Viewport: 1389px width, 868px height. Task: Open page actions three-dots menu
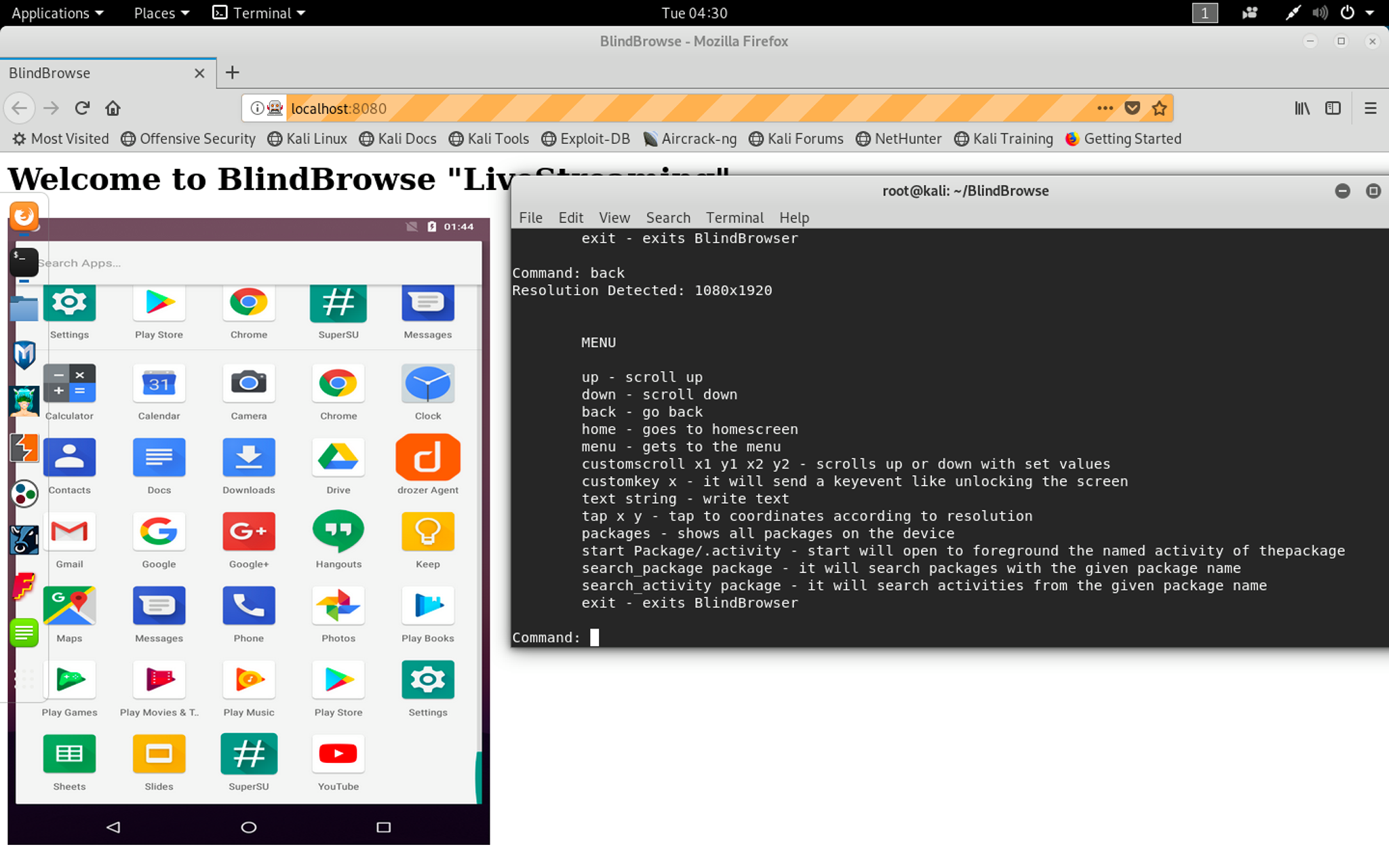click(1105, 108)
